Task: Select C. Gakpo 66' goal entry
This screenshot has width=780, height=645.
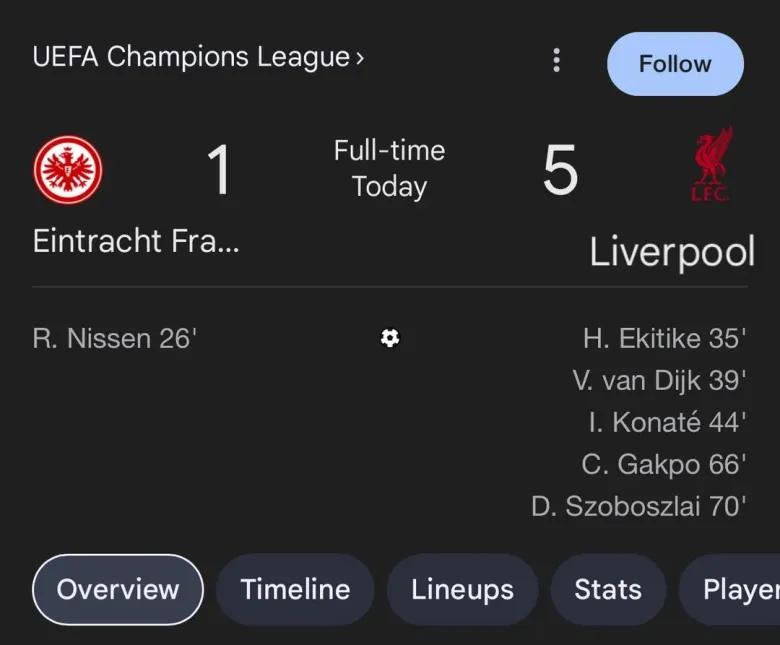Action: [x=664, y=465]
